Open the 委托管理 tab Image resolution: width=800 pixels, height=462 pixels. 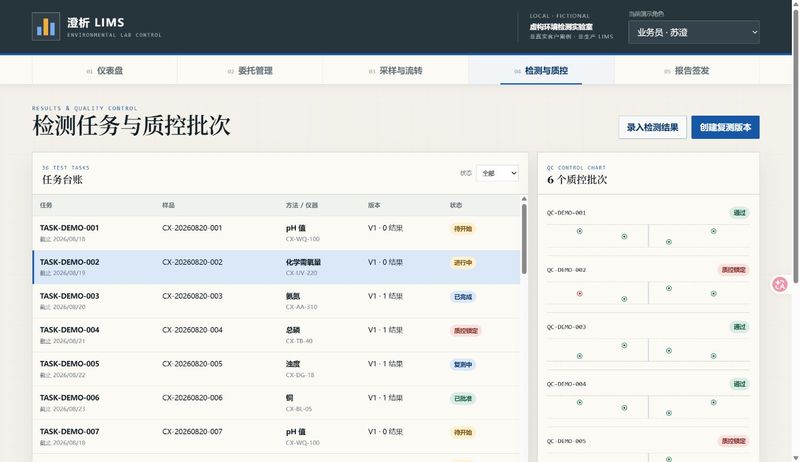(250, 71)
